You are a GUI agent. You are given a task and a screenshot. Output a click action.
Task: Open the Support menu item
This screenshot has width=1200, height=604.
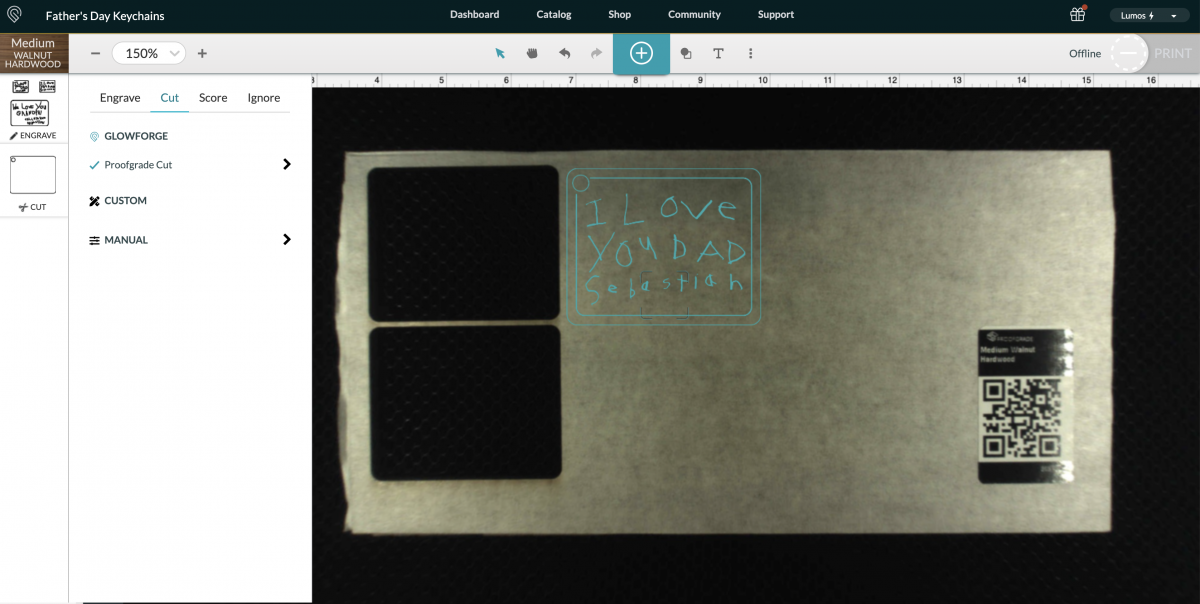pos(776,15)
